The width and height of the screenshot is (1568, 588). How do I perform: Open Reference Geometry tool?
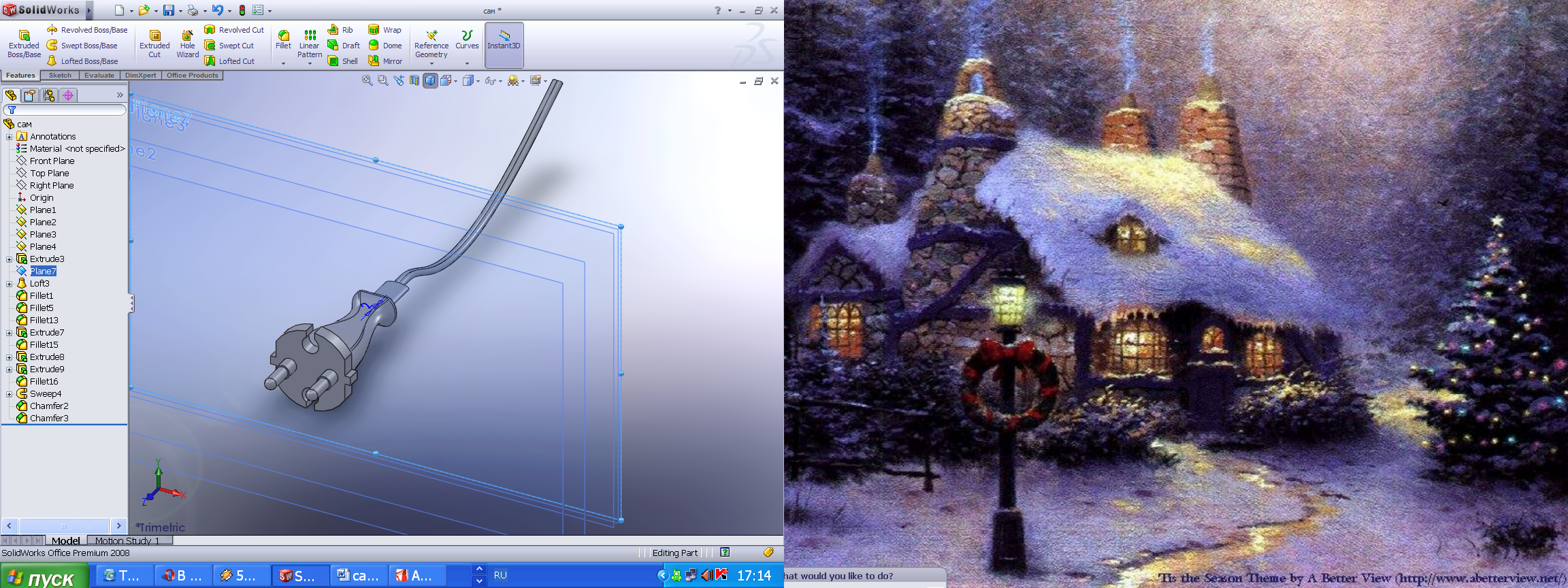coord(431,44)
